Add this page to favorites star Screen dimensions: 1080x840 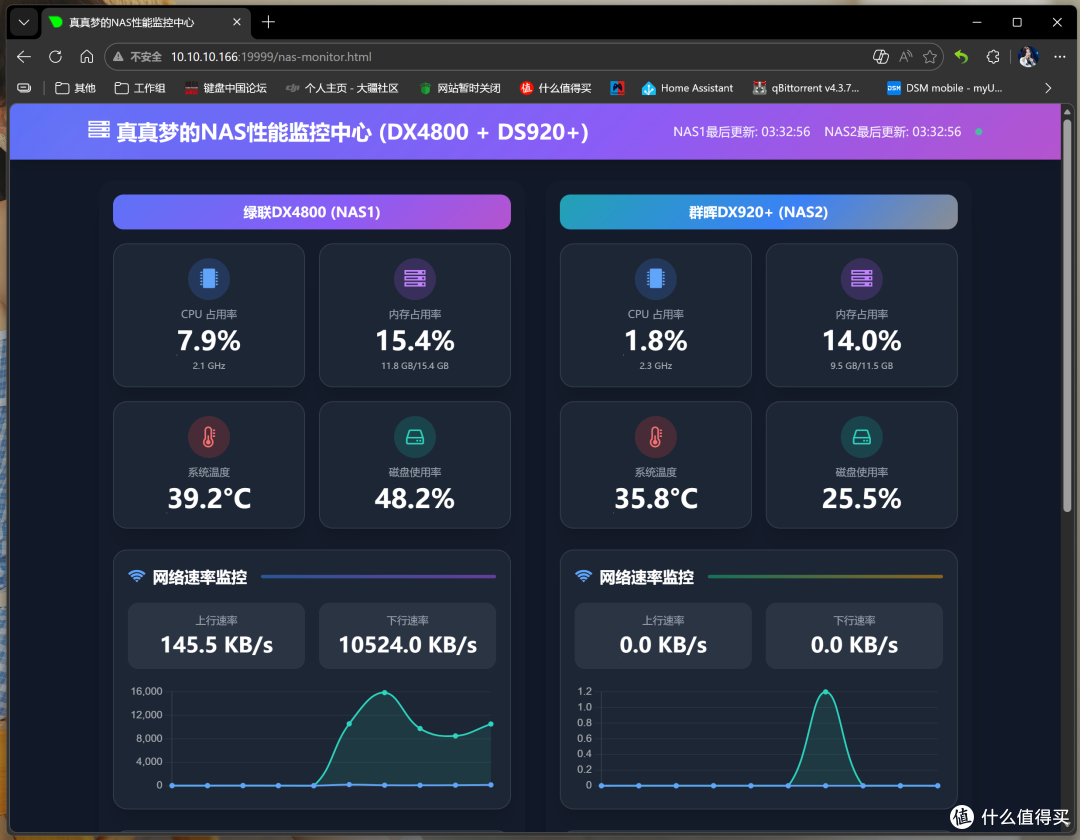click(930, 57)
